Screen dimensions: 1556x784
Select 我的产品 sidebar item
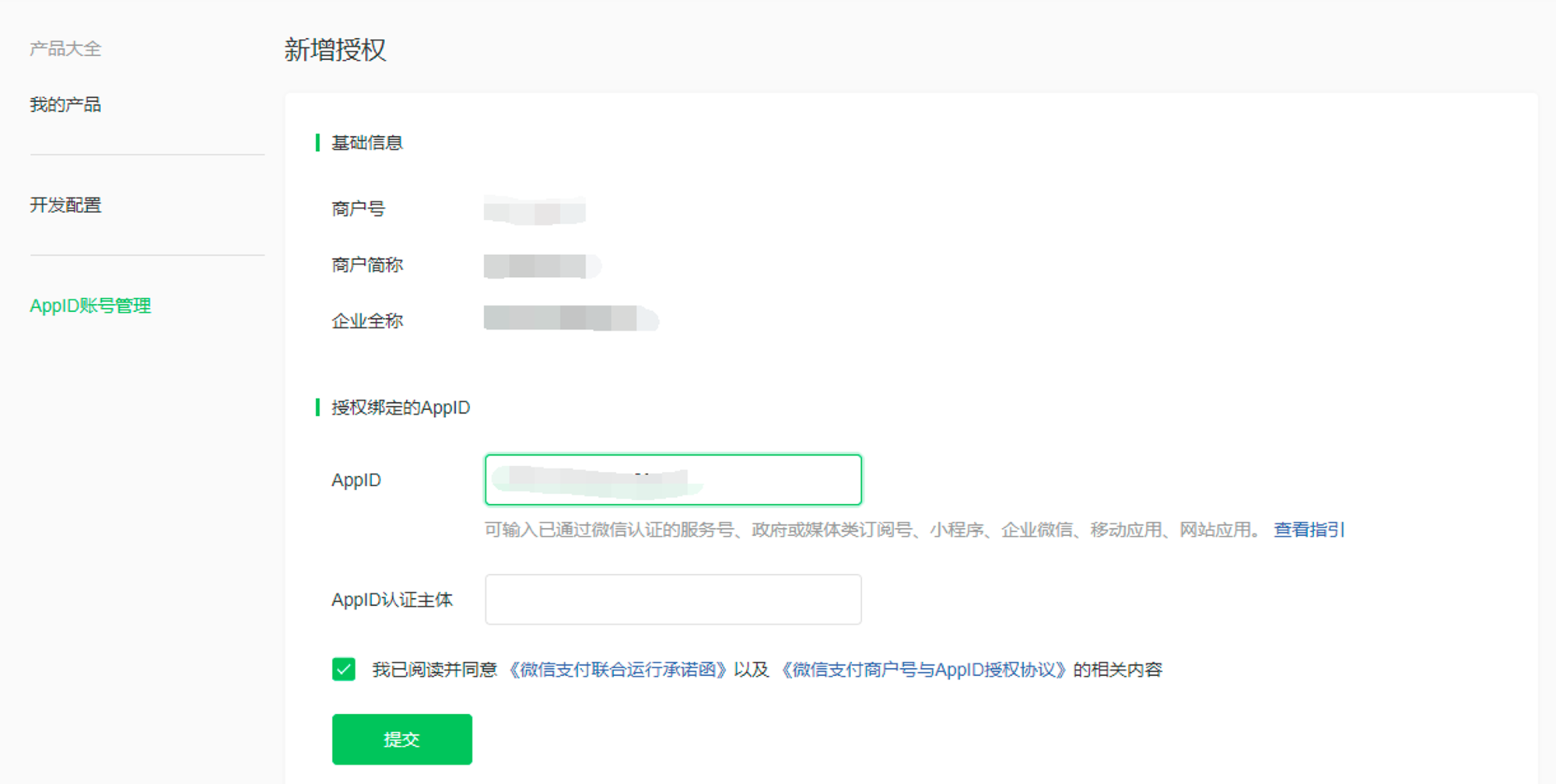[x=65, y=104]
